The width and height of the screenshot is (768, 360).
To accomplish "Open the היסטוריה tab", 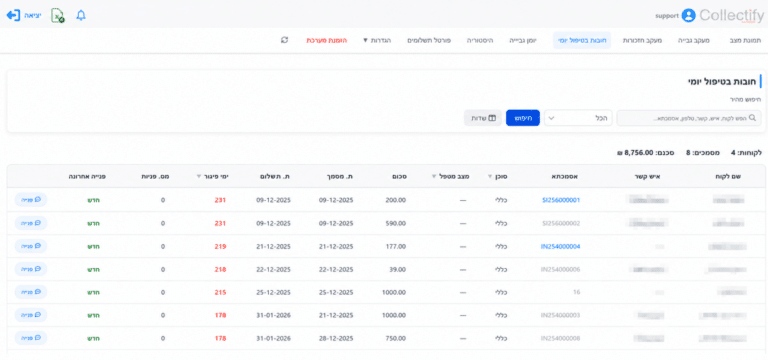I will (x=480, y=40).
